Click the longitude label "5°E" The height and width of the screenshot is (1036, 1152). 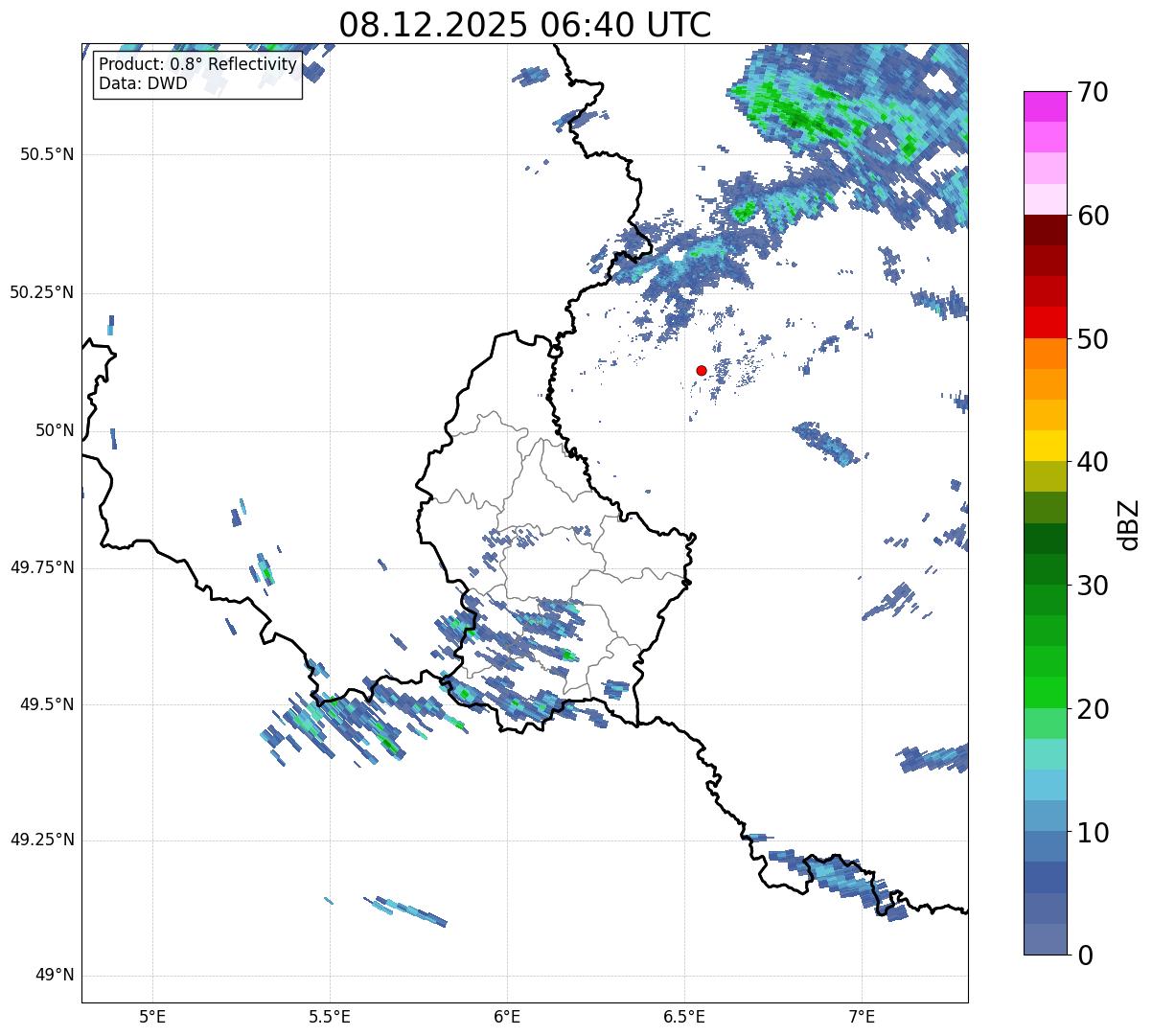pos(152,1017)
